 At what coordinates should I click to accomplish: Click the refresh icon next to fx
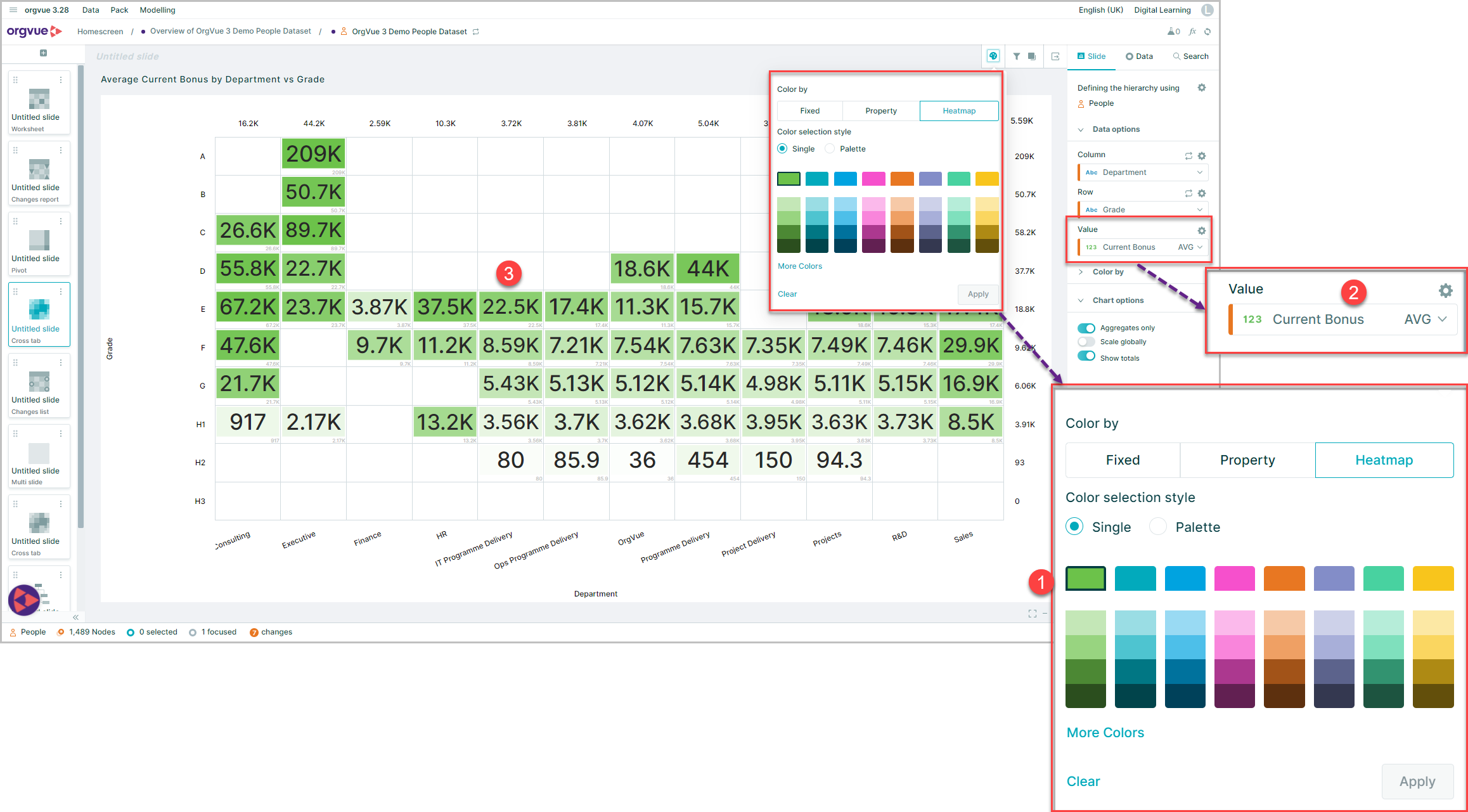[1207, 31]
